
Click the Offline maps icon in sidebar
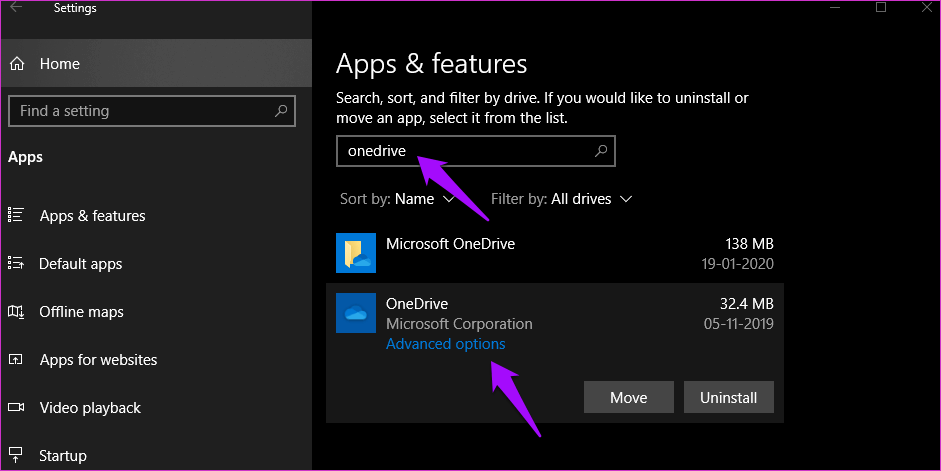16,311
